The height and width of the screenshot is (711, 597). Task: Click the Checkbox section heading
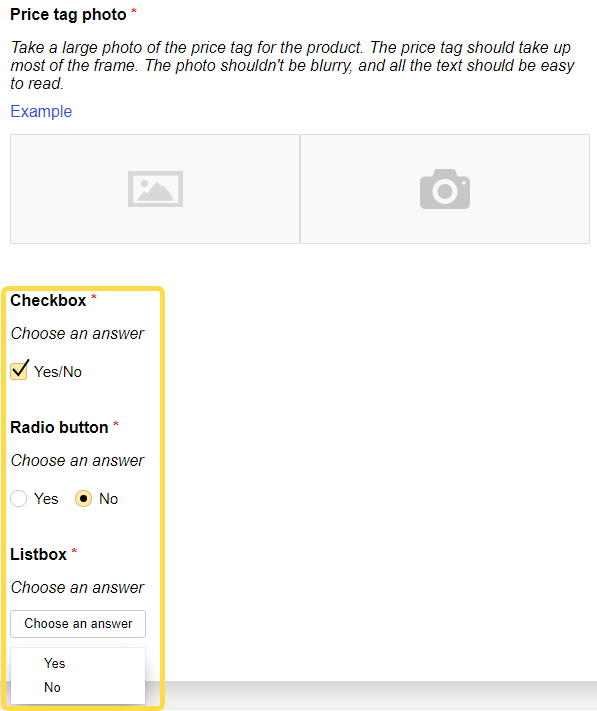pos(49,301)
